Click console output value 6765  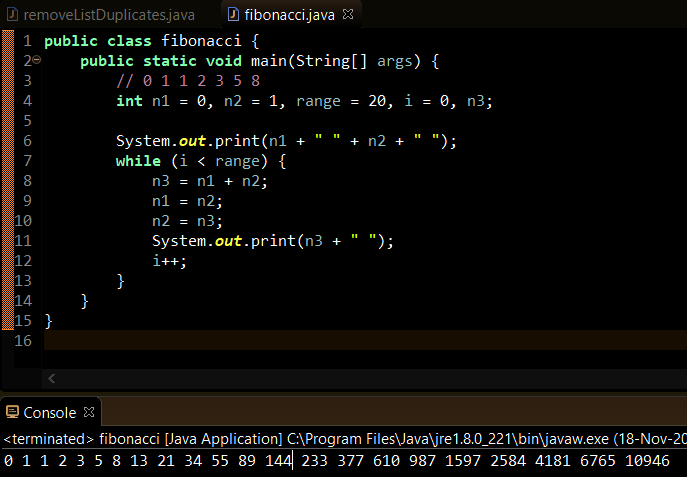(598, 461)
